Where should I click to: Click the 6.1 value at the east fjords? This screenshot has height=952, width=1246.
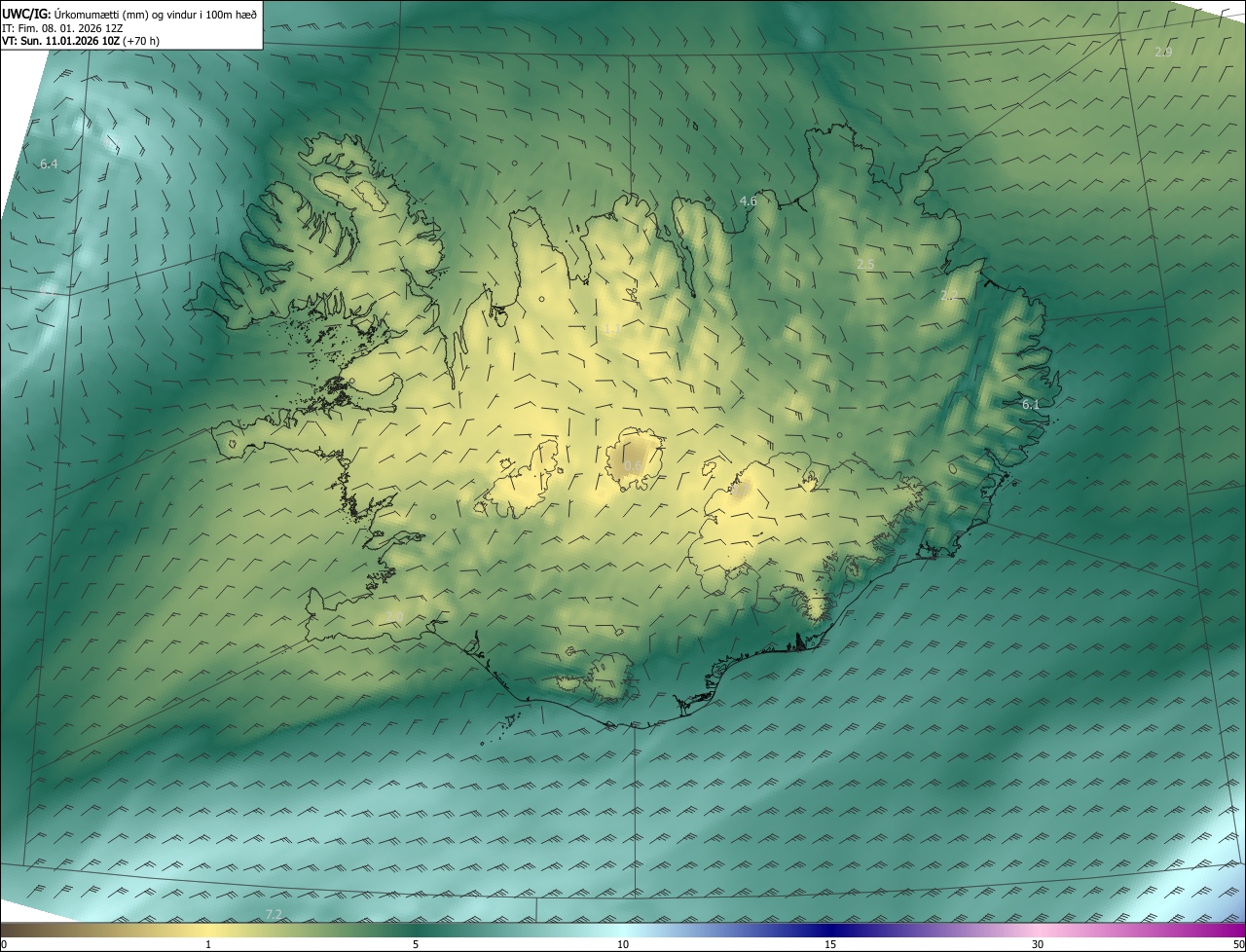coord(1031,404)
